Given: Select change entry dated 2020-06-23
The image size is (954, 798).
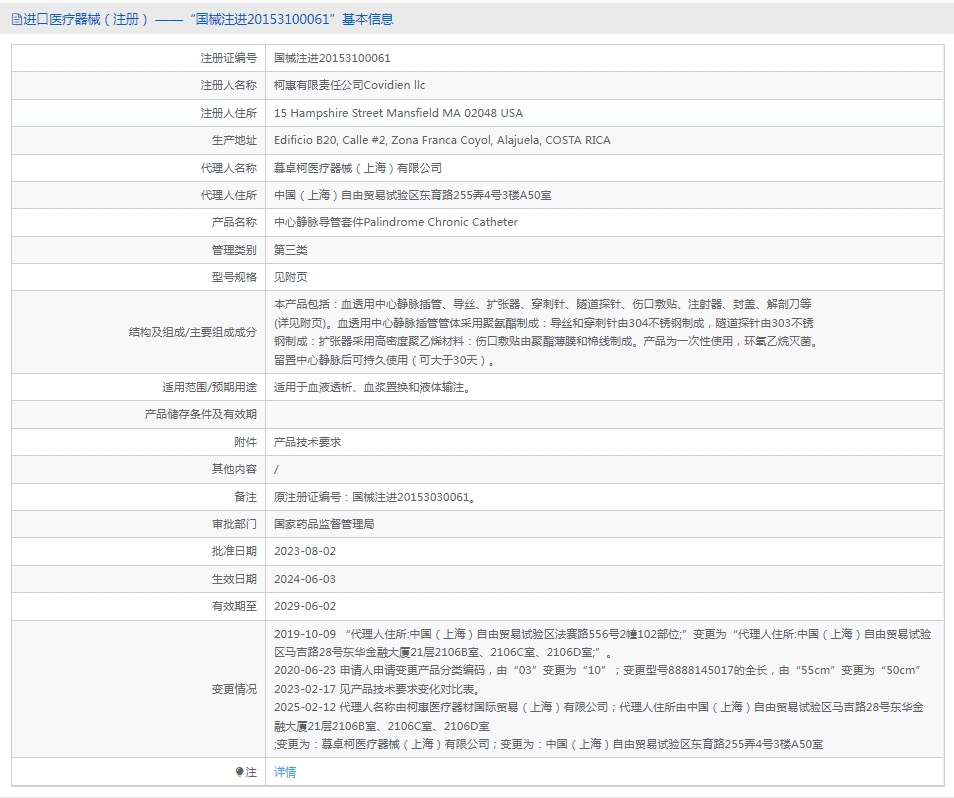Looking at the screenshot, I should [597, 670].
